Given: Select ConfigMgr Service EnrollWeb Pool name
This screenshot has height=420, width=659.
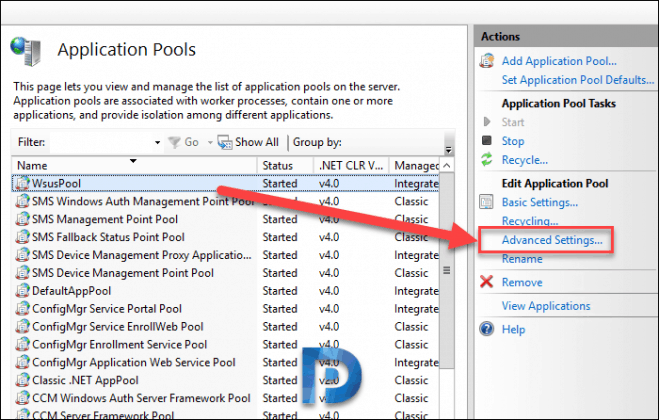Looking at the screenshot, I should coord(118,326).
